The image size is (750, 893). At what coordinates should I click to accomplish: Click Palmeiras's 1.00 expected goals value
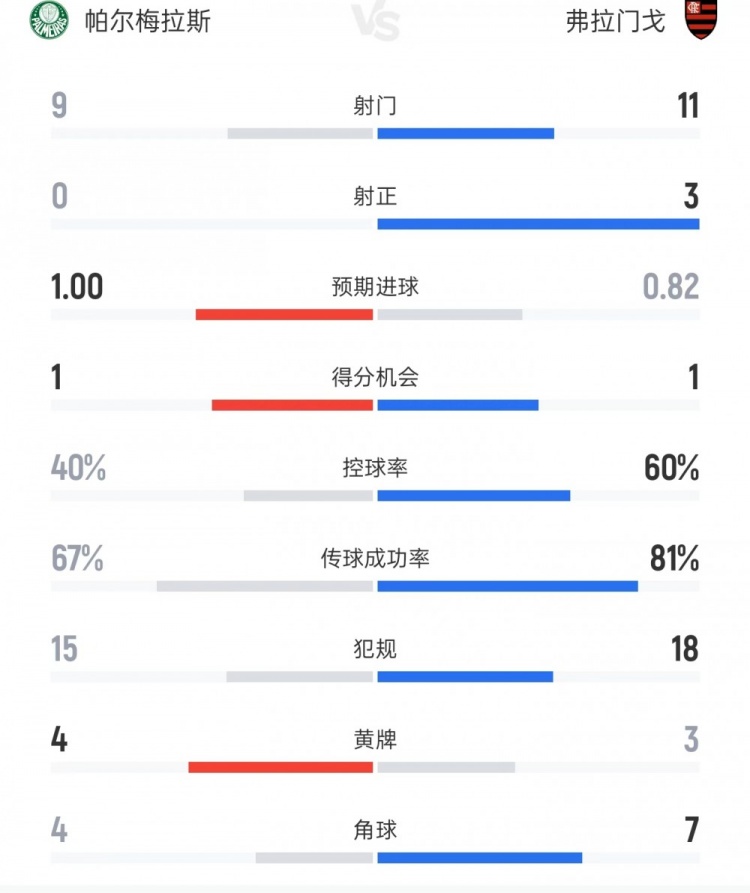77,287
